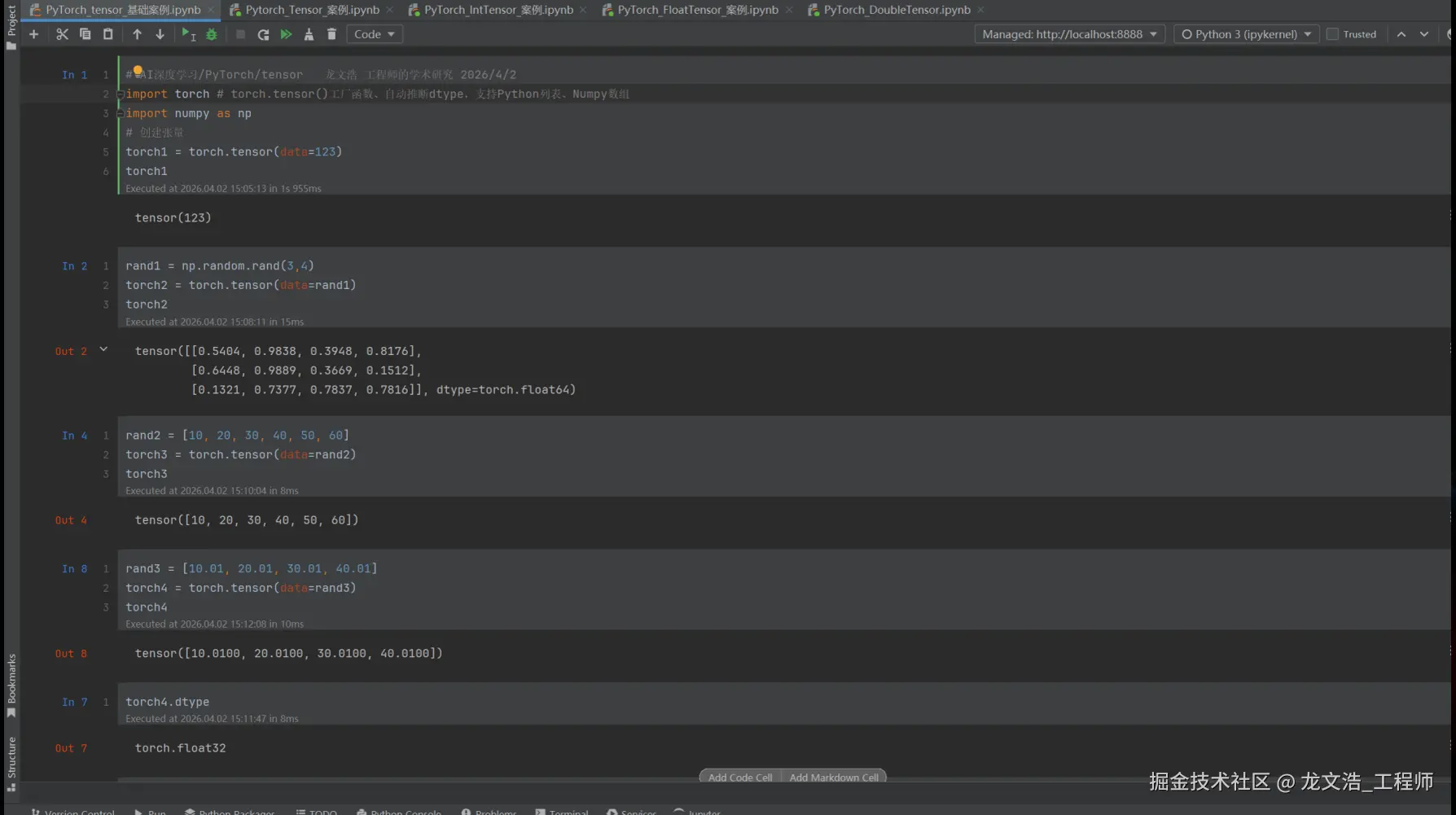Viewport: 1456px width, 815px height.
Task: Fold the import torch line
Action: coord(121,94)
